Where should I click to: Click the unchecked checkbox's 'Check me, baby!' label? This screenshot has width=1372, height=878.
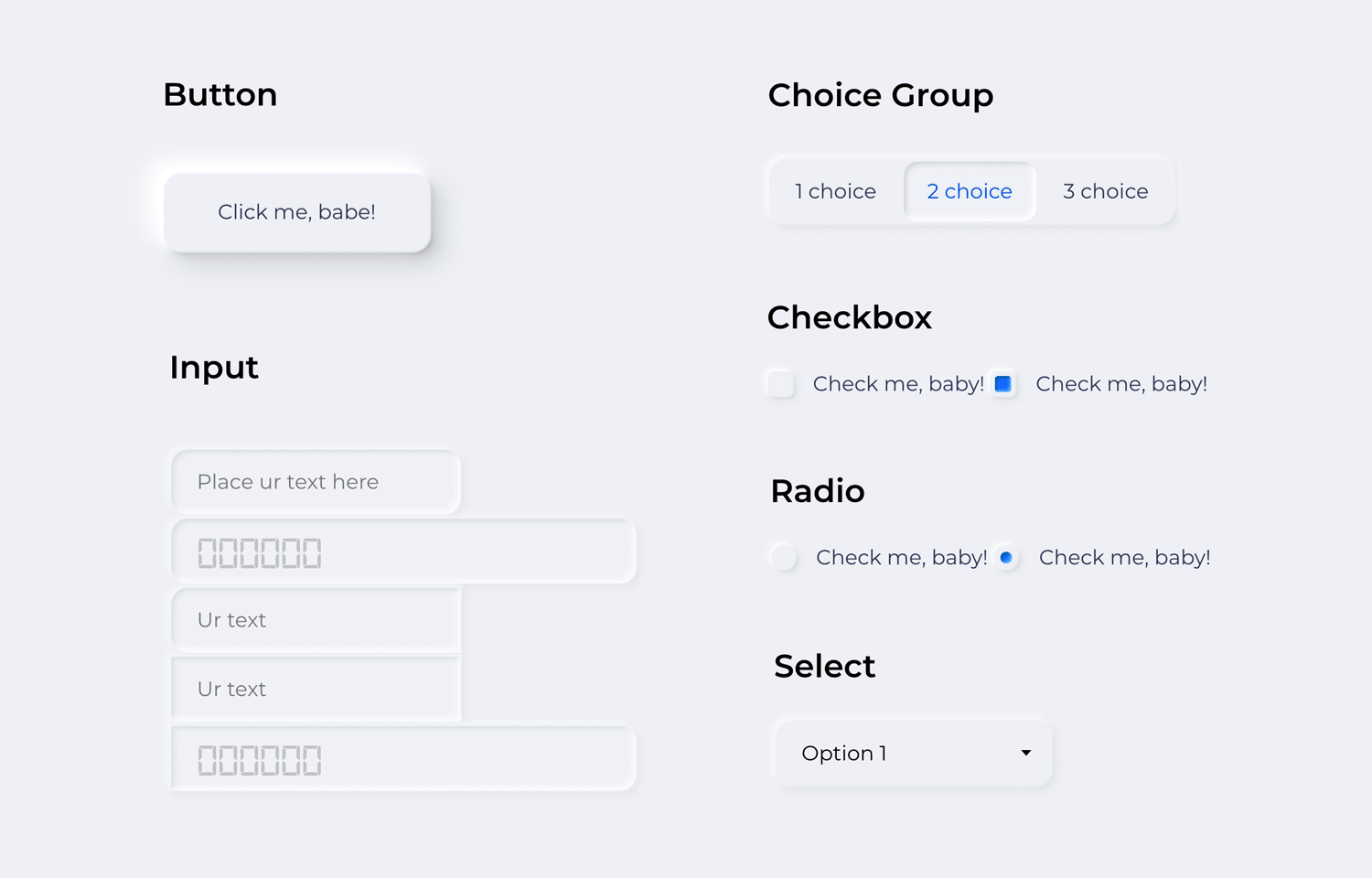[x=898, y=384]
